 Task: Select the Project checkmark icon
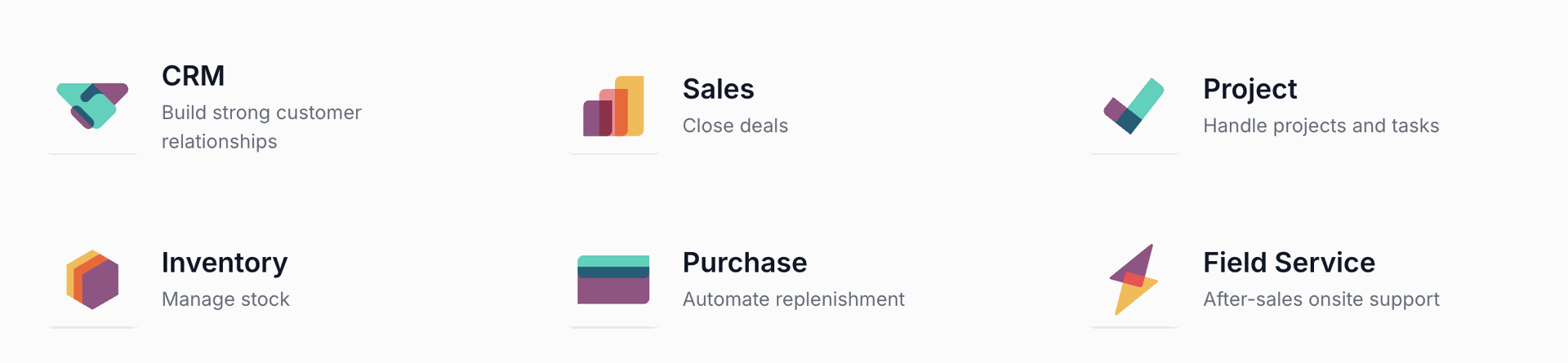(x=1134, y=106)
